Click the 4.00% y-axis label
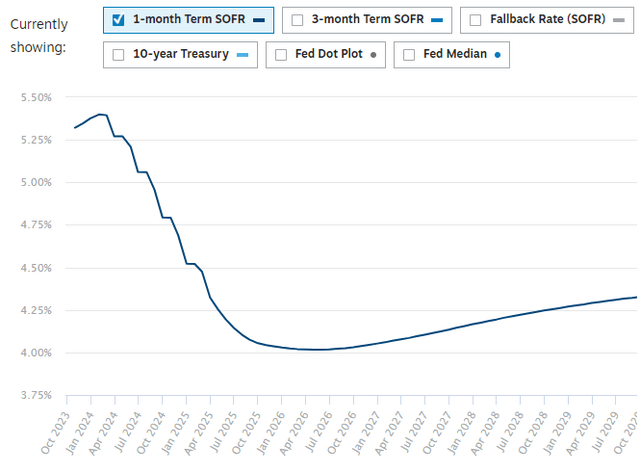640x472 pixels. (x=35, y=353)
